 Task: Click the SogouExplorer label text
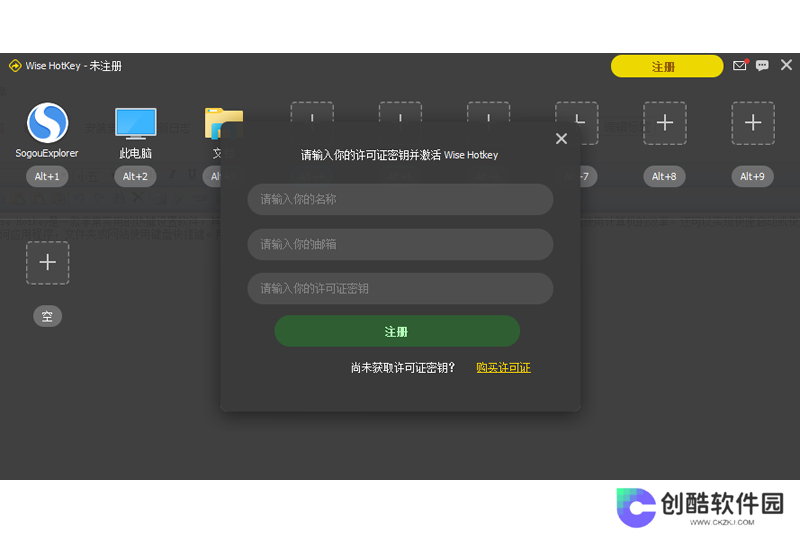point(47,153)
